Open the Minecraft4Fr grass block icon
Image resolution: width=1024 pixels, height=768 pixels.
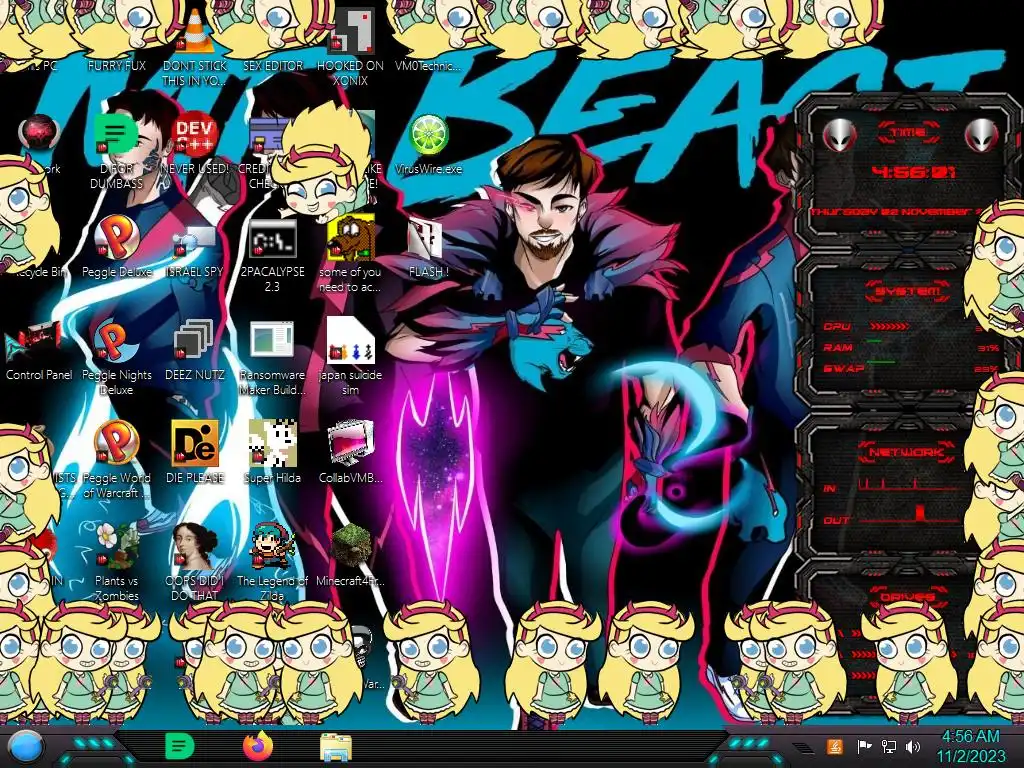351,546
